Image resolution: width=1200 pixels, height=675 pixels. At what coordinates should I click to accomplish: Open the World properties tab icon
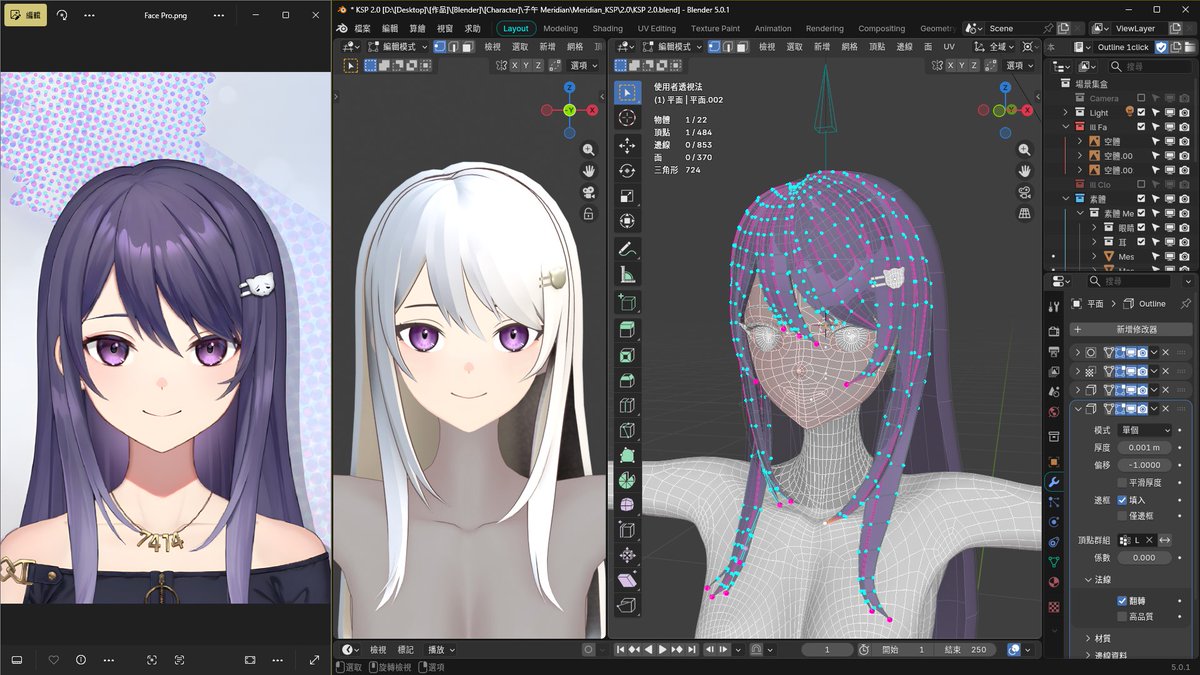pyautogui.click(x=1054, y=411)
